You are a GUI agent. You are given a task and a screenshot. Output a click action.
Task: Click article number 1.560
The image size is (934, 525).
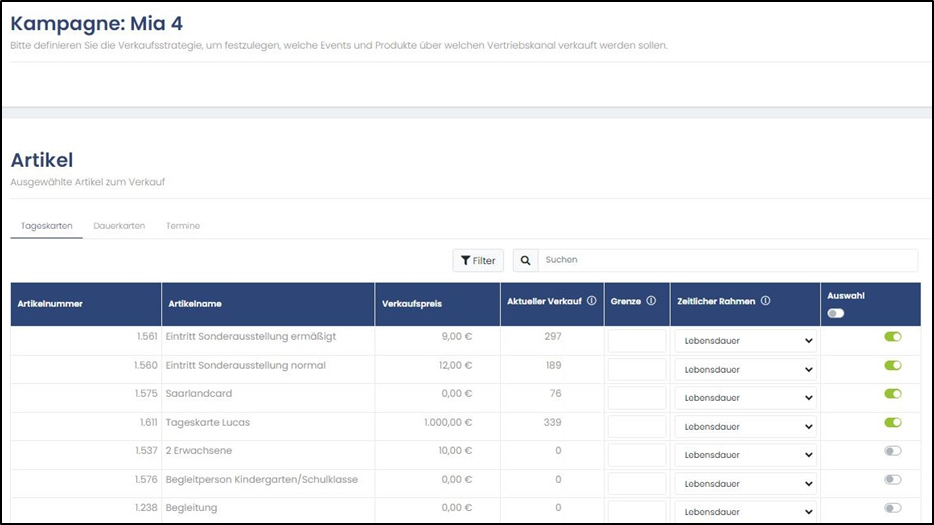coord(146,365)
